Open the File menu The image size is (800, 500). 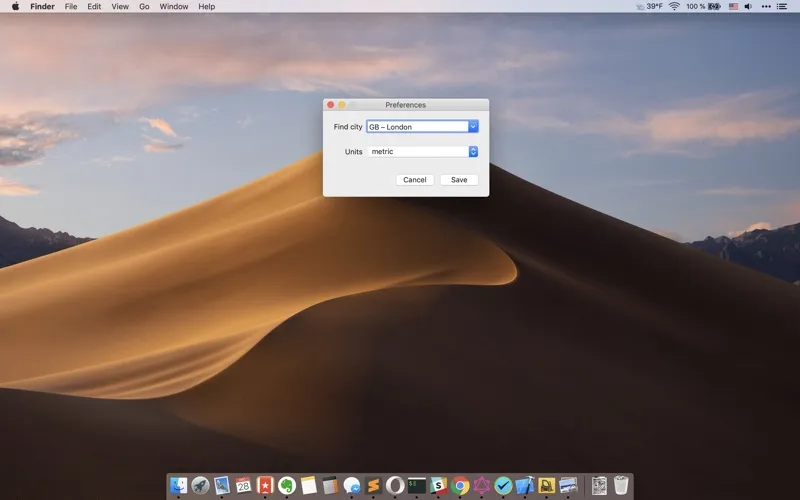coord(71,6)
